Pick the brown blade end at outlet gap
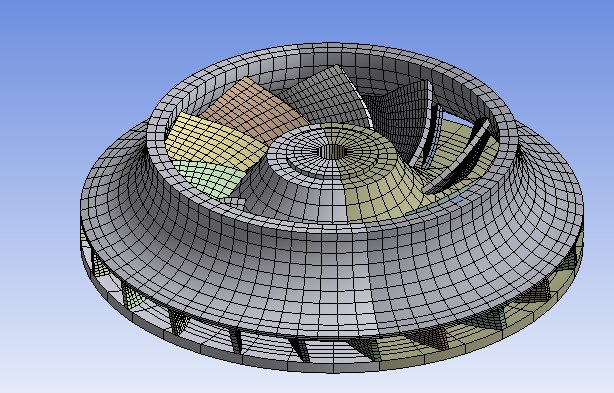The height and width of the screenshot is (393, 614). tap(431, 337)
